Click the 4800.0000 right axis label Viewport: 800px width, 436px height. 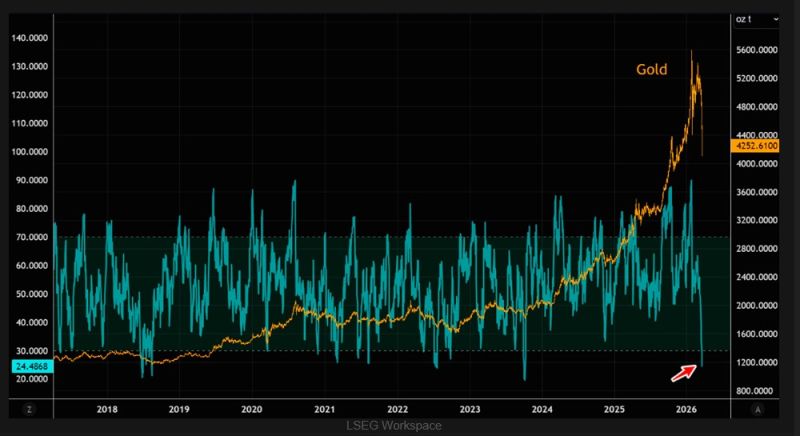click(x=757, y=107)
